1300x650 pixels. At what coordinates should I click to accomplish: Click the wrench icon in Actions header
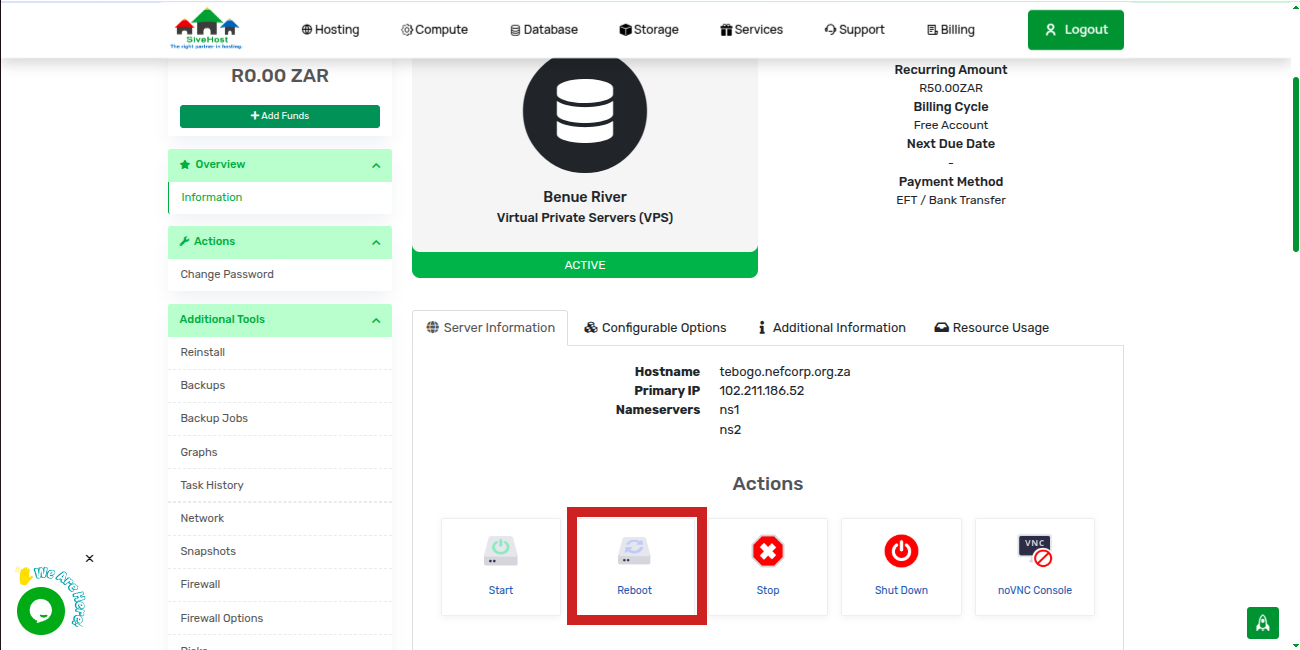[x=185, y=241]
